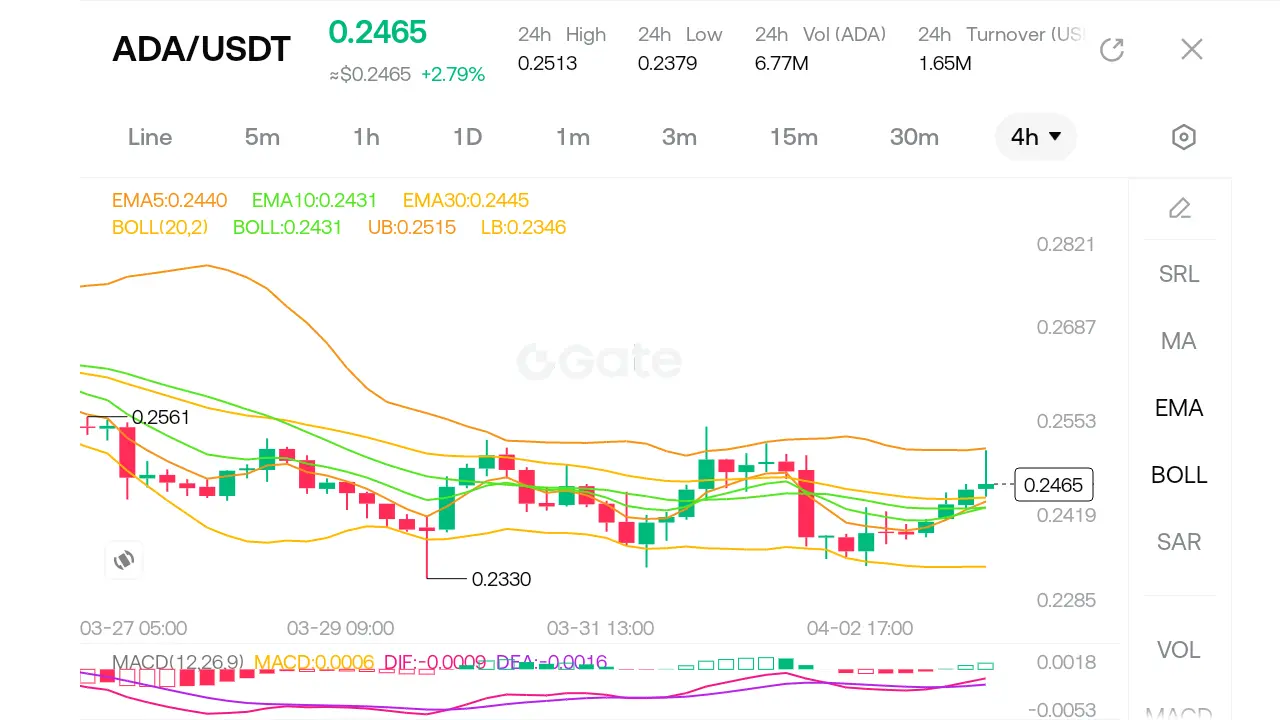1280x720 pixels.
Task: Toggle the BOLL indicator off
Action: [1179, 475]
